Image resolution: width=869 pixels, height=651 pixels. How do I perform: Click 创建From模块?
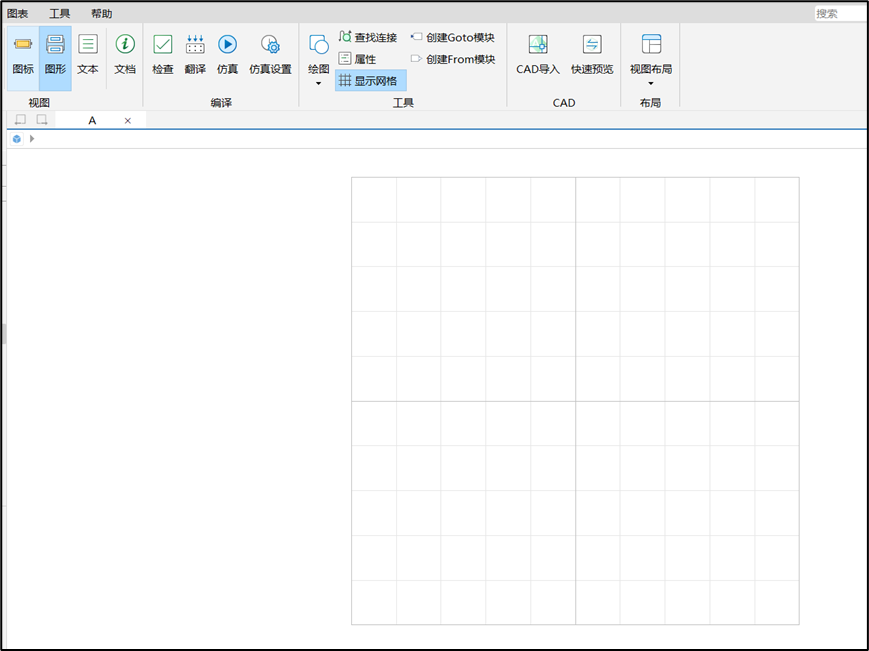453,59
